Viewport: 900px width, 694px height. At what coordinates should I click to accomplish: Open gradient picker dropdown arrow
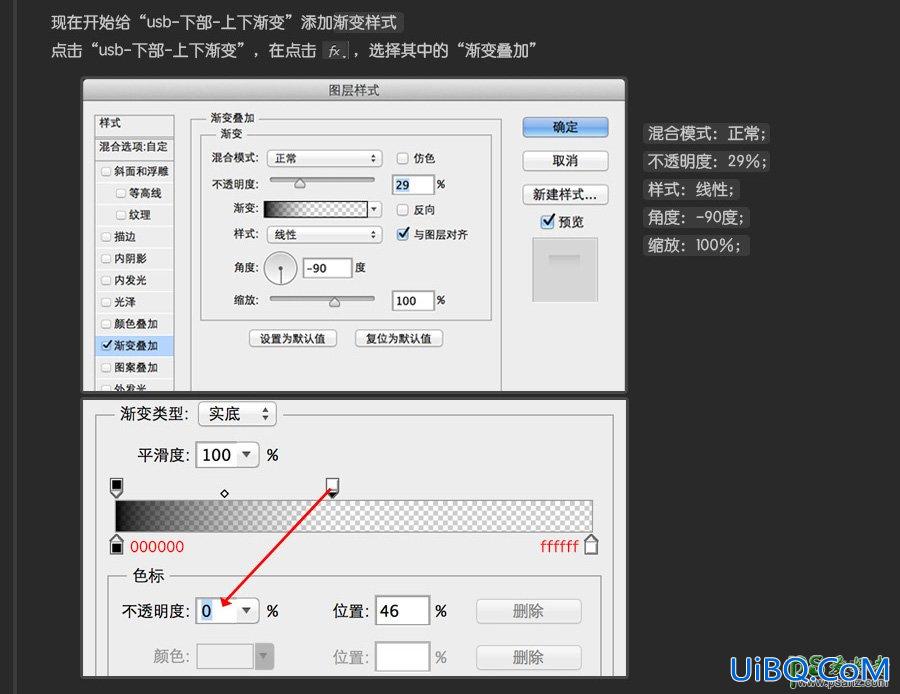coord(375,209)
